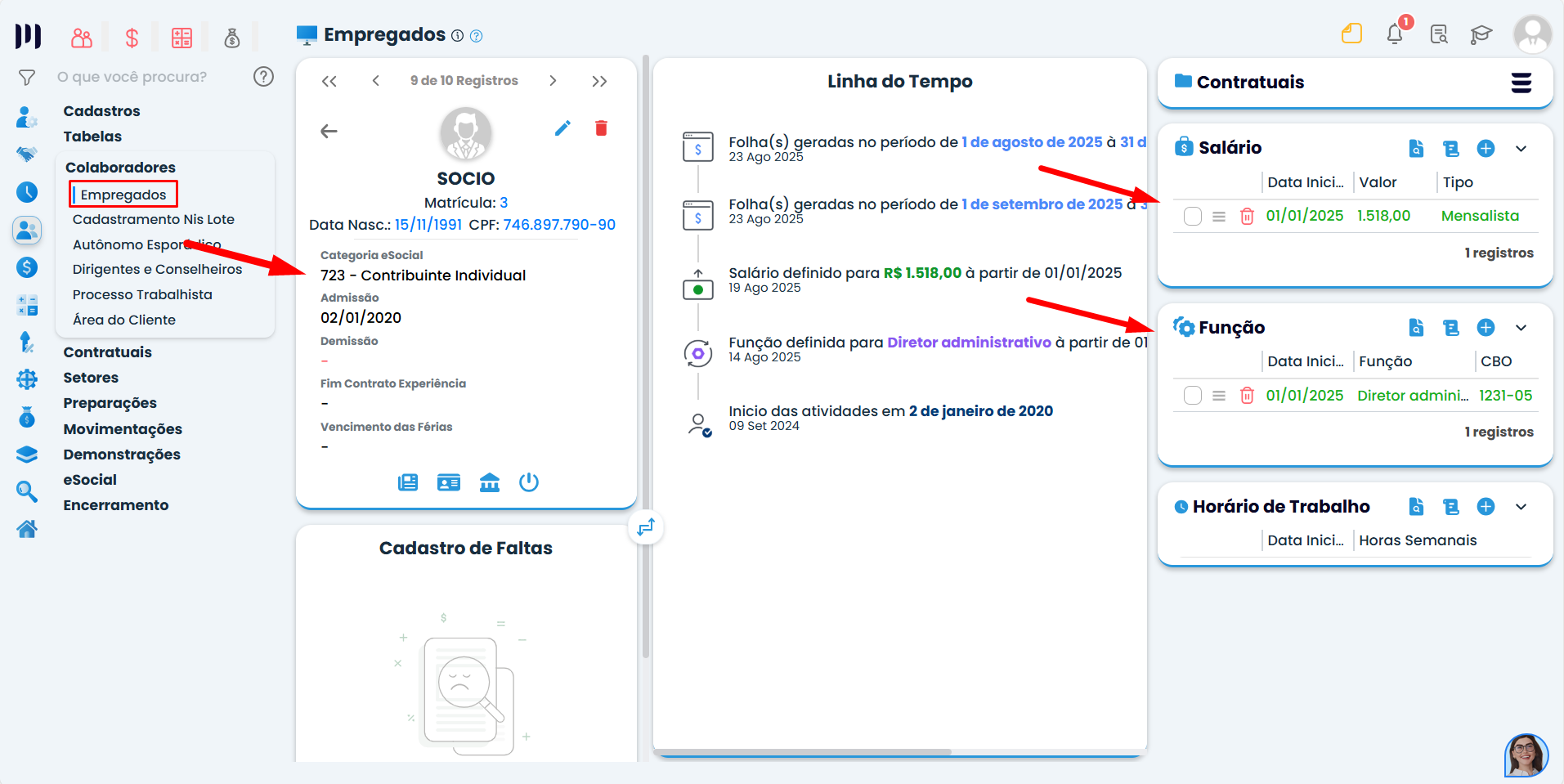Add a new Salário record

point(1486,148)
